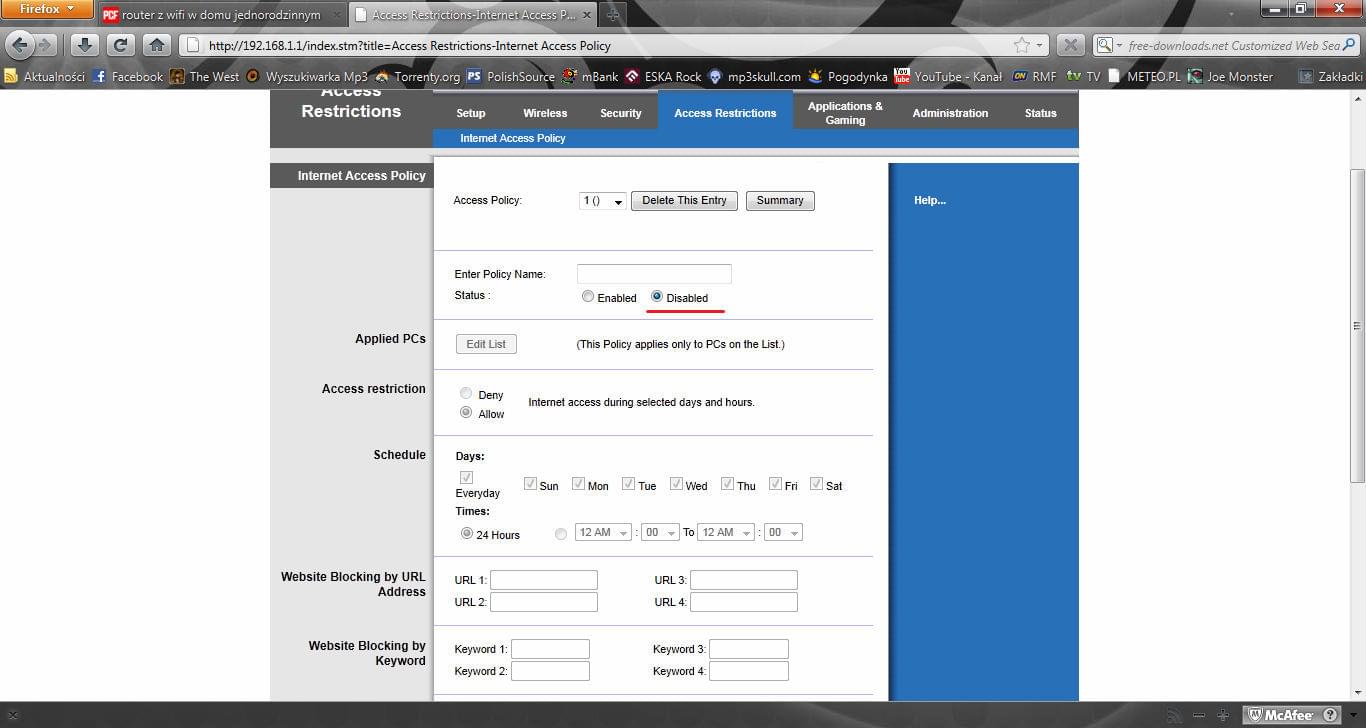1366x728 pixels.
Task: Open the end time minutes dropdown
Action: click(783, 533)
